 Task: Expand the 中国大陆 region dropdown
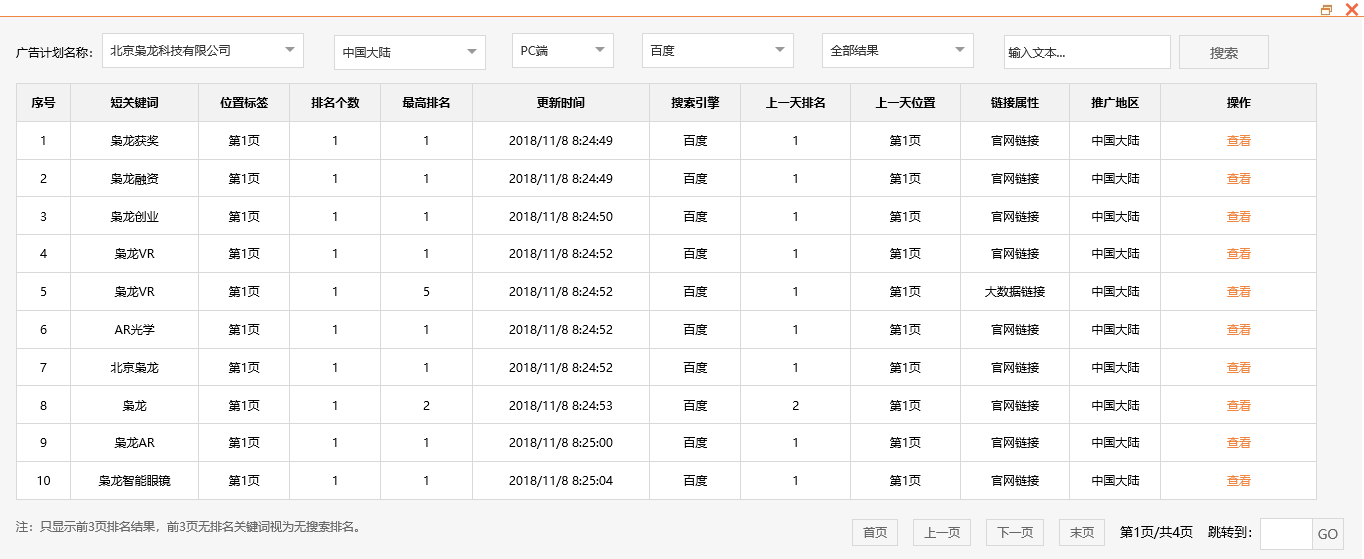(x=410, y=52)
